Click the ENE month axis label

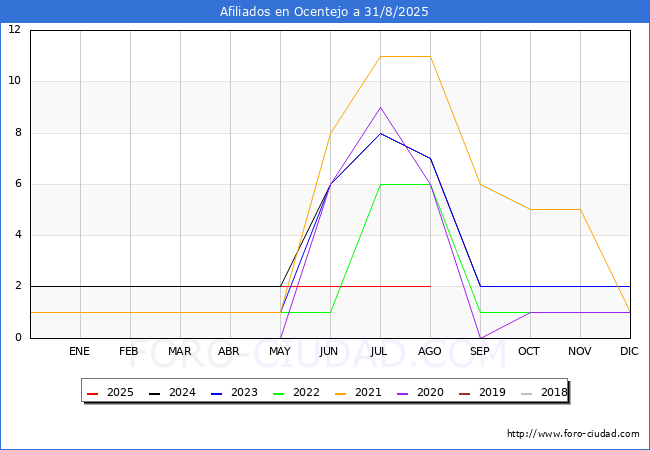click(x=80, y=351)
